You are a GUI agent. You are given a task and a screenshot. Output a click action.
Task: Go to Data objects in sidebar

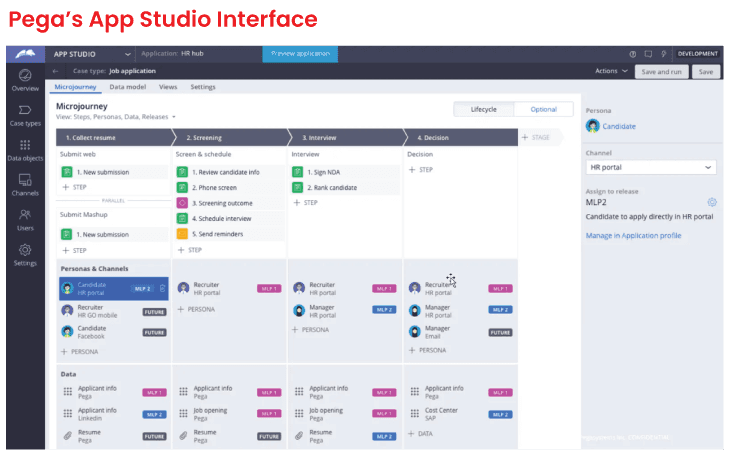tap(25, 150)
